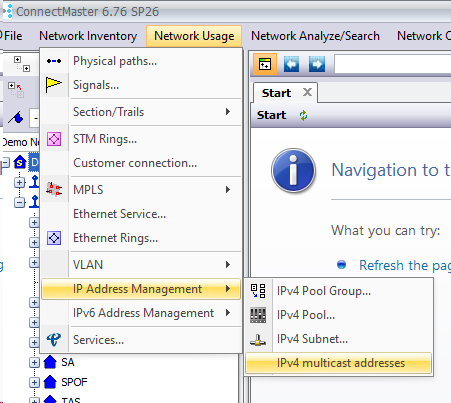Image resolution: width=451 pixels, height=403 pixels.
Task: Click the Services telecom icon
Action: point(54,340)
